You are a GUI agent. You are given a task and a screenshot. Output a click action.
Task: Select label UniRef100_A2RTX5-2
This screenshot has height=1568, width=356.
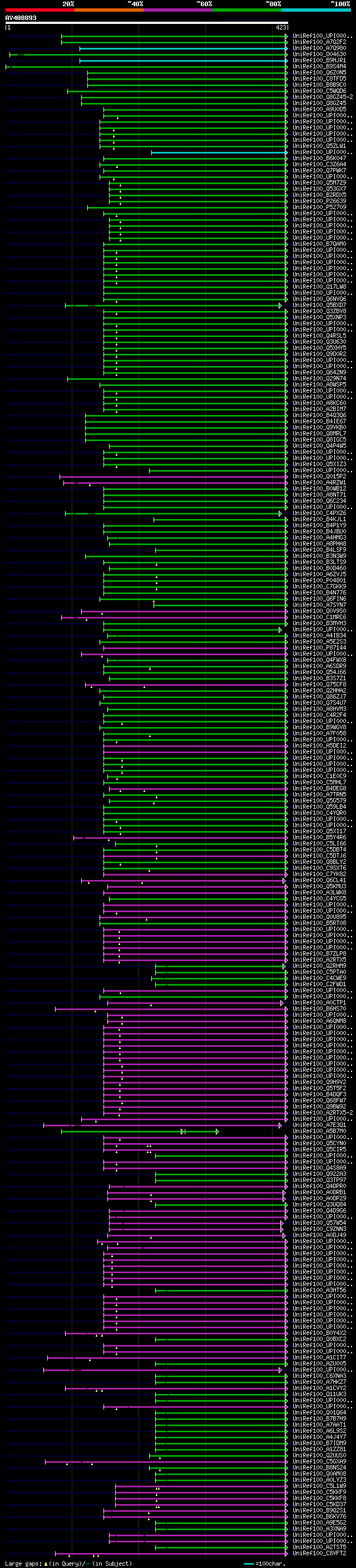click(323, 1114)
